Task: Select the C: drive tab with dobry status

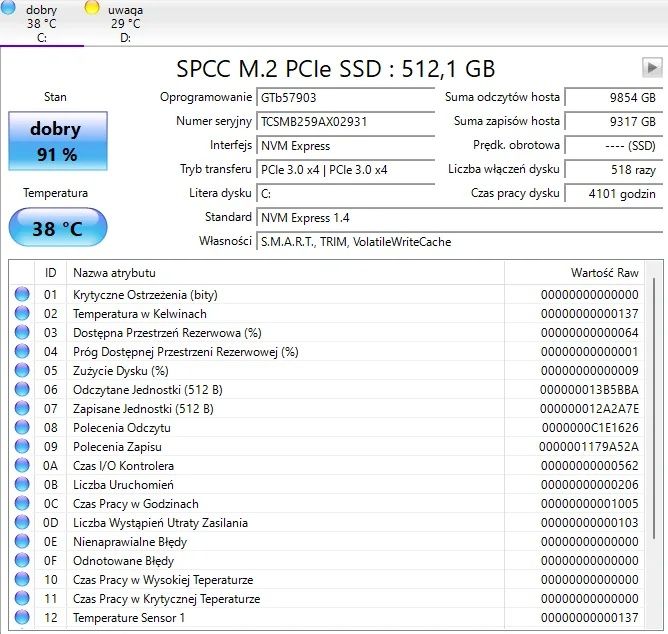Action: click(x=42, y=23)
